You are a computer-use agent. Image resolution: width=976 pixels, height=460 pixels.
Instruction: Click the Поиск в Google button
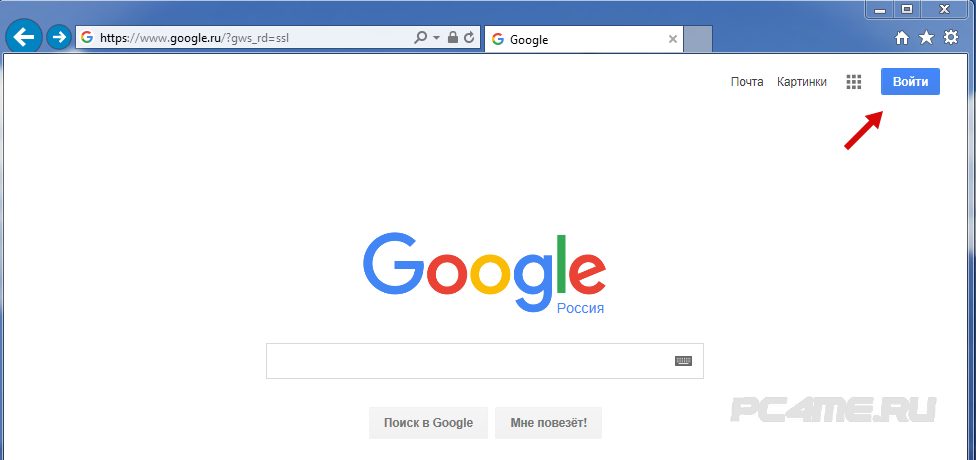point(428,423)
